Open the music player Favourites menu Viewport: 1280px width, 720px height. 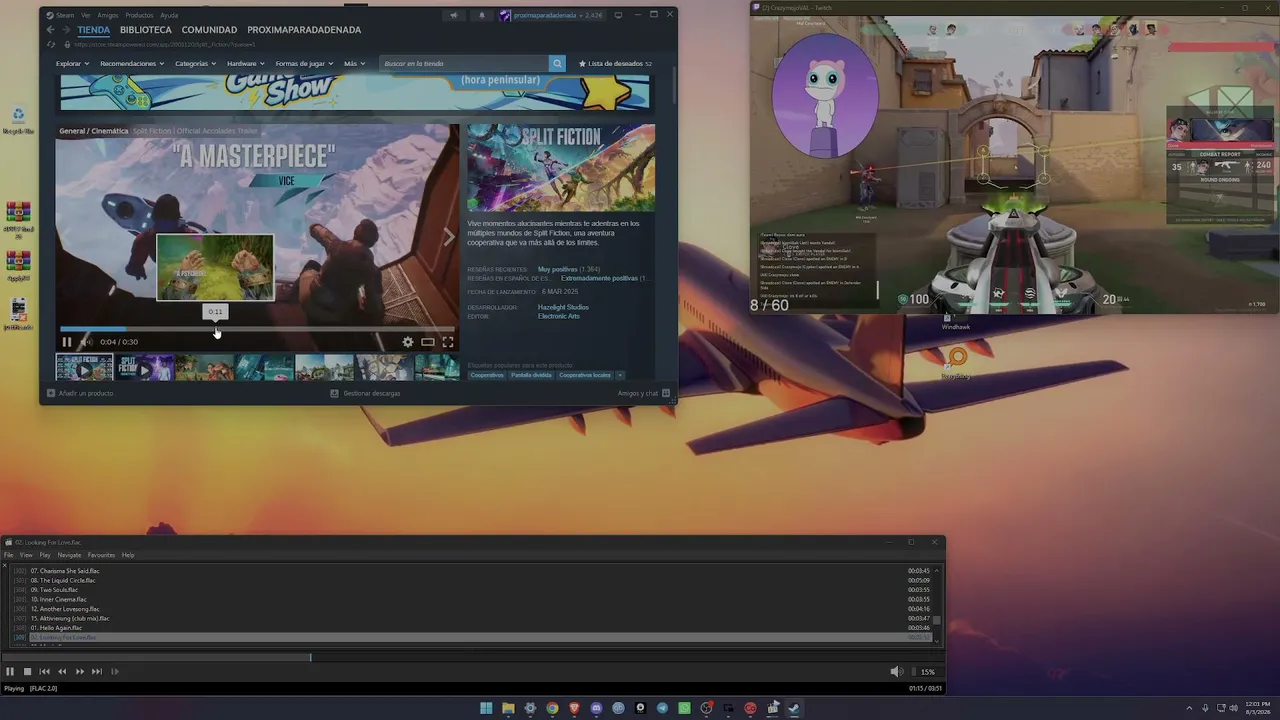click(101, 555)
